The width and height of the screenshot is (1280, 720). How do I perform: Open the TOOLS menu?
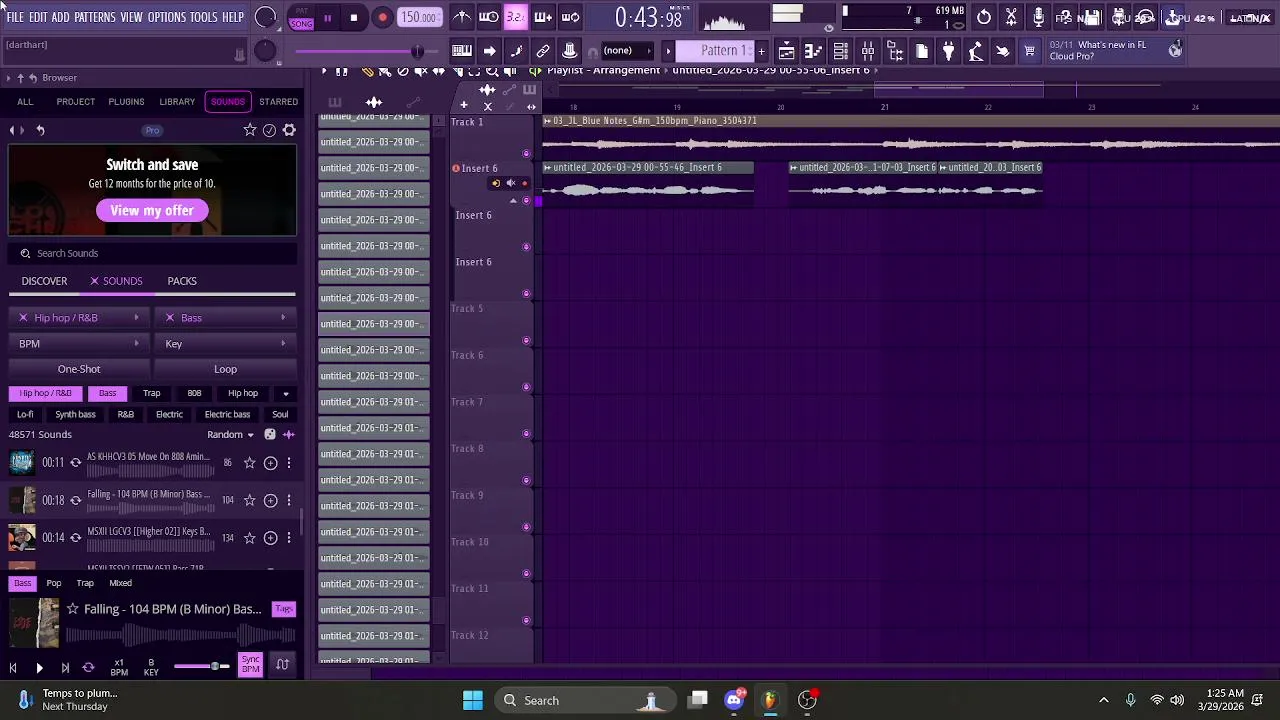(204, 18)
